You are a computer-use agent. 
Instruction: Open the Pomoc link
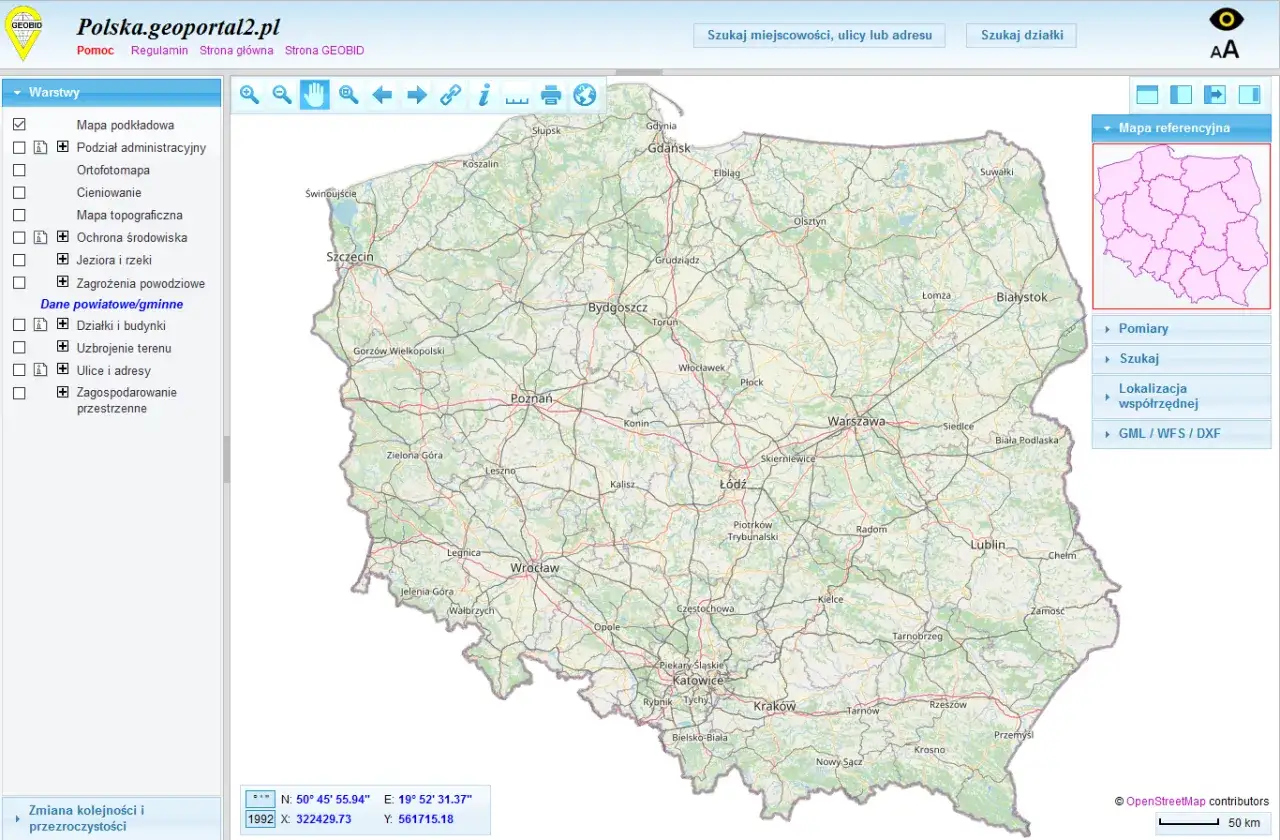[x=95, y=50]
